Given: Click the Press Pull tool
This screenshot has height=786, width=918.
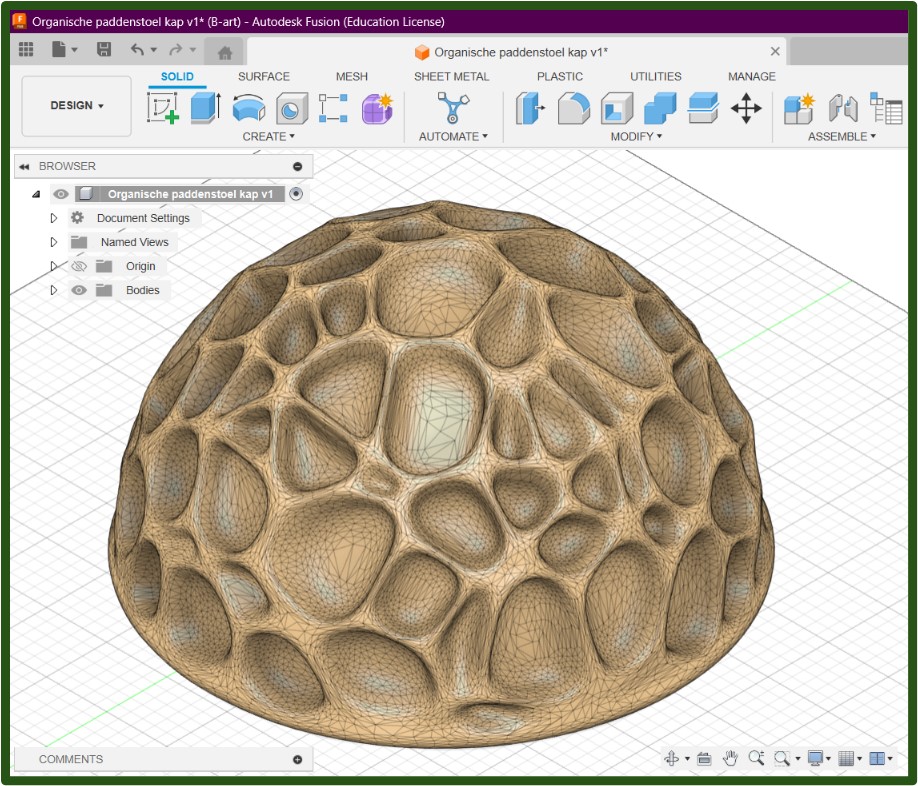Looking at the screenshot, I should tap(529, 108).
